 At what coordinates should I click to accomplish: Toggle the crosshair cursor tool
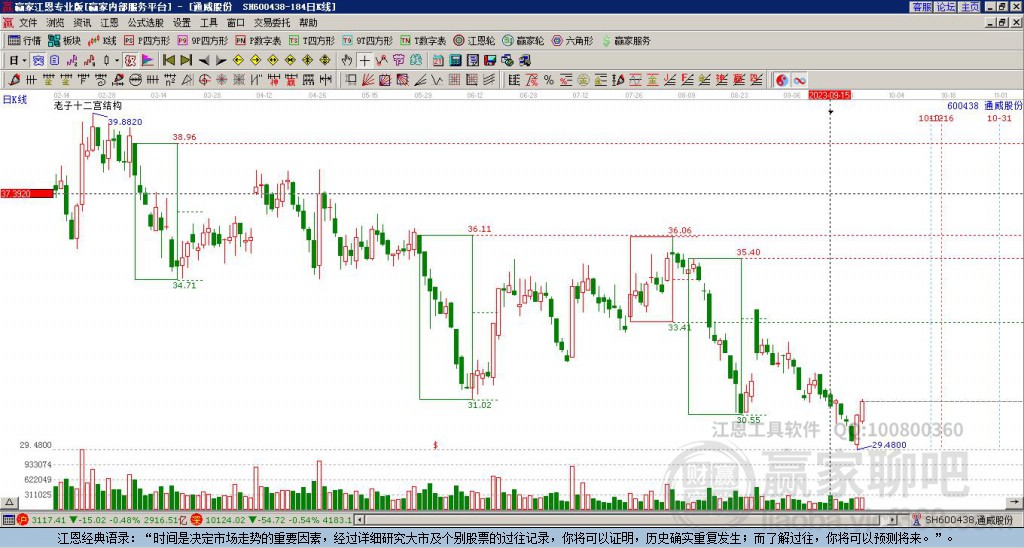(364, 60)
